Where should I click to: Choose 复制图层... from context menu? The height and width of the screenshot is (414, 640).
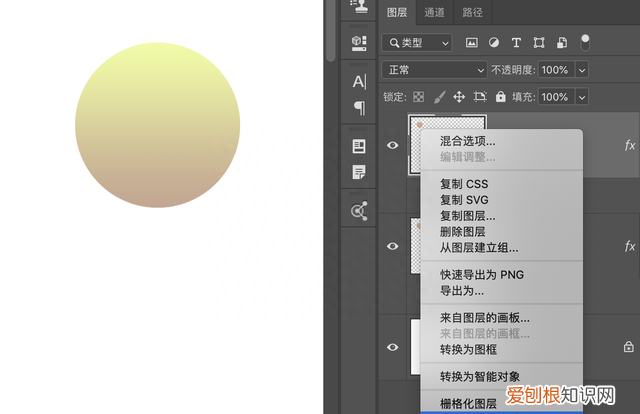tap(502, 216)
